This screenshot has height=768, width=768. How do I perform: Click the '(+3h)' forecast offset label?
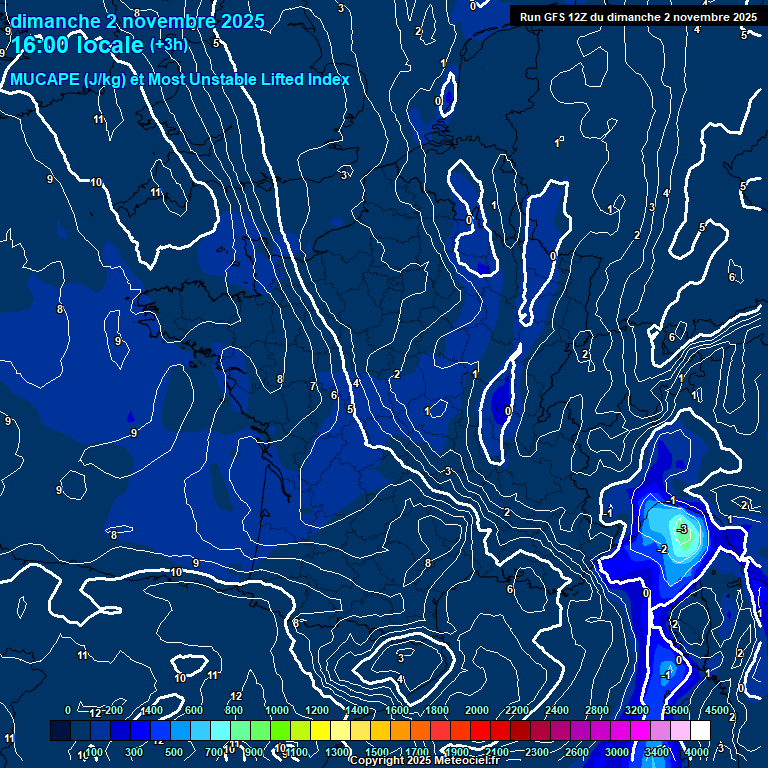pyautogui.click(x=168, y=45)
